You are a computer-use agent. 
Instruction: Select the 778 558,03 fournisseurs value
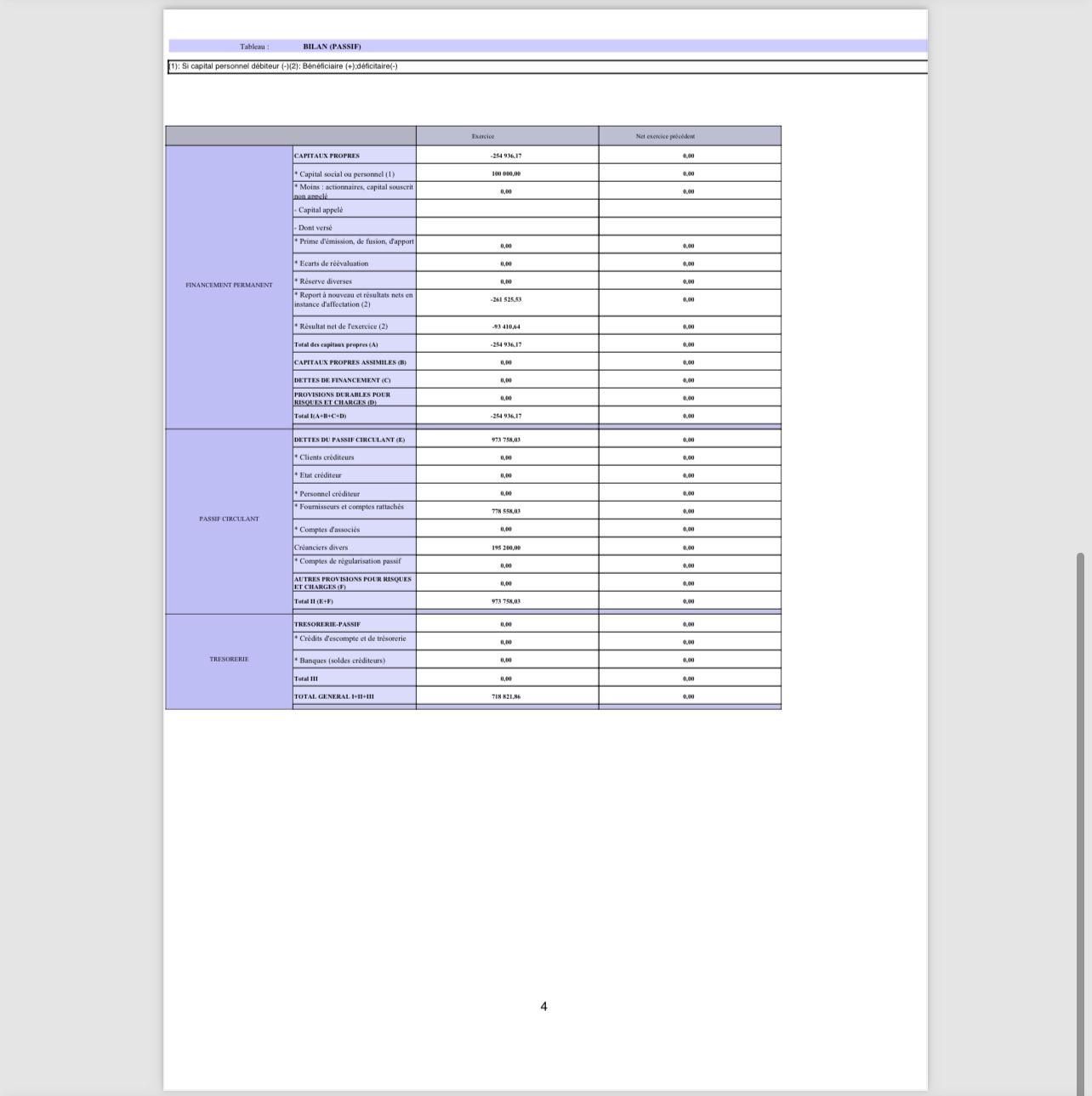point(506,511)
